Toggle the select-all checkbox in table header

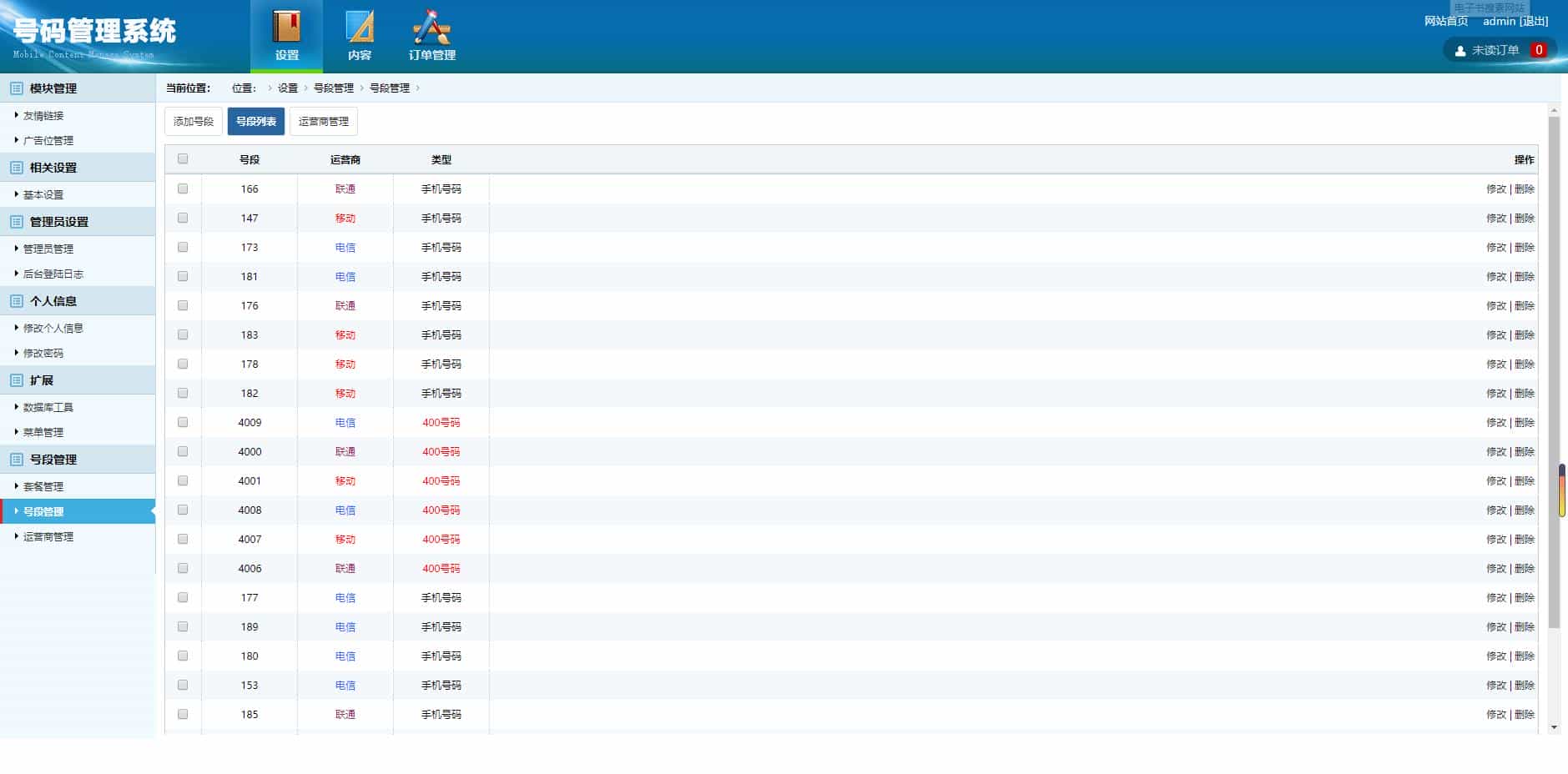point(182,159)
